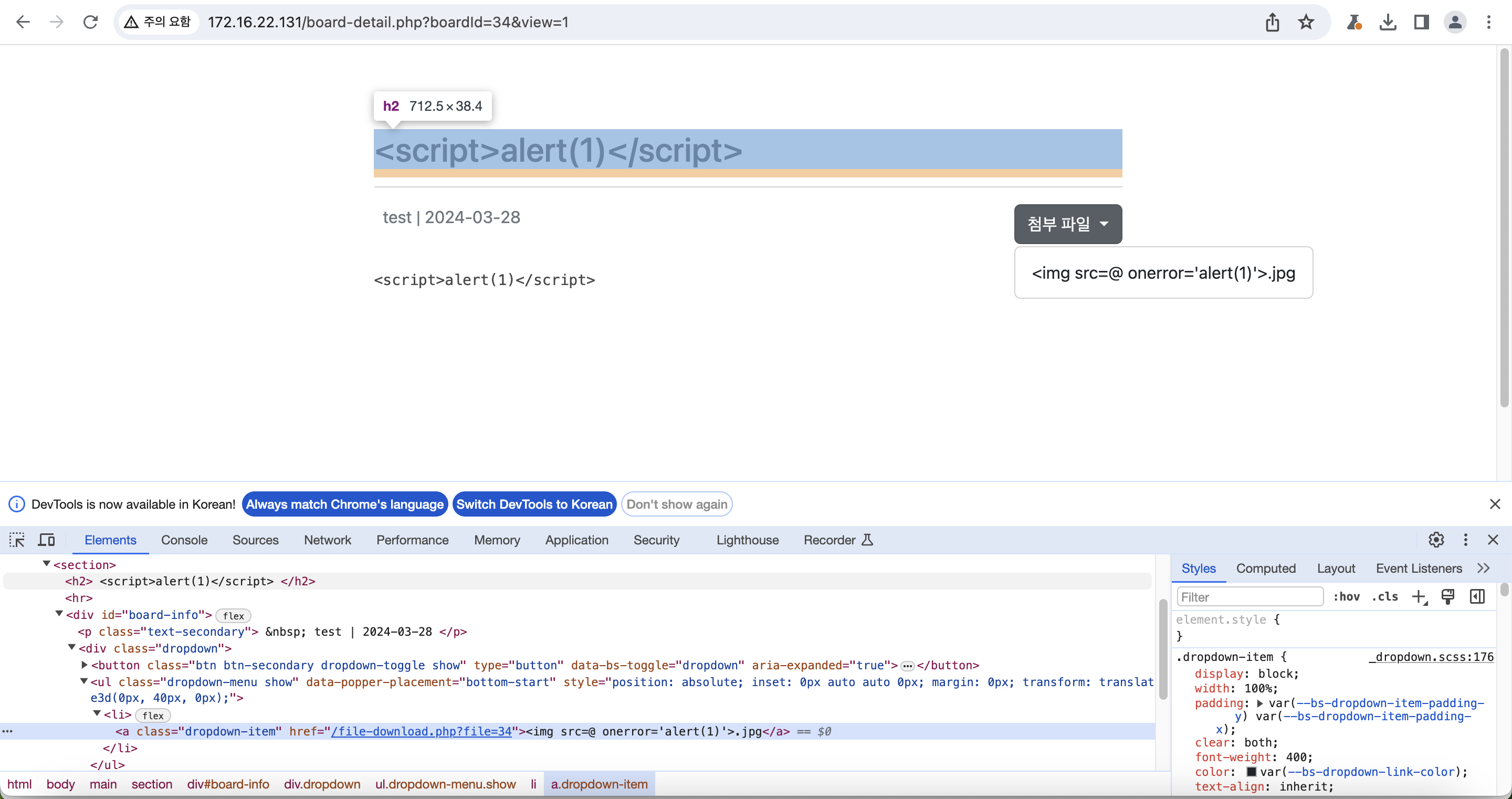This screenshot has width=1512, height=799.
Task: Toggle :hov element state panel
Action: 1346,596
